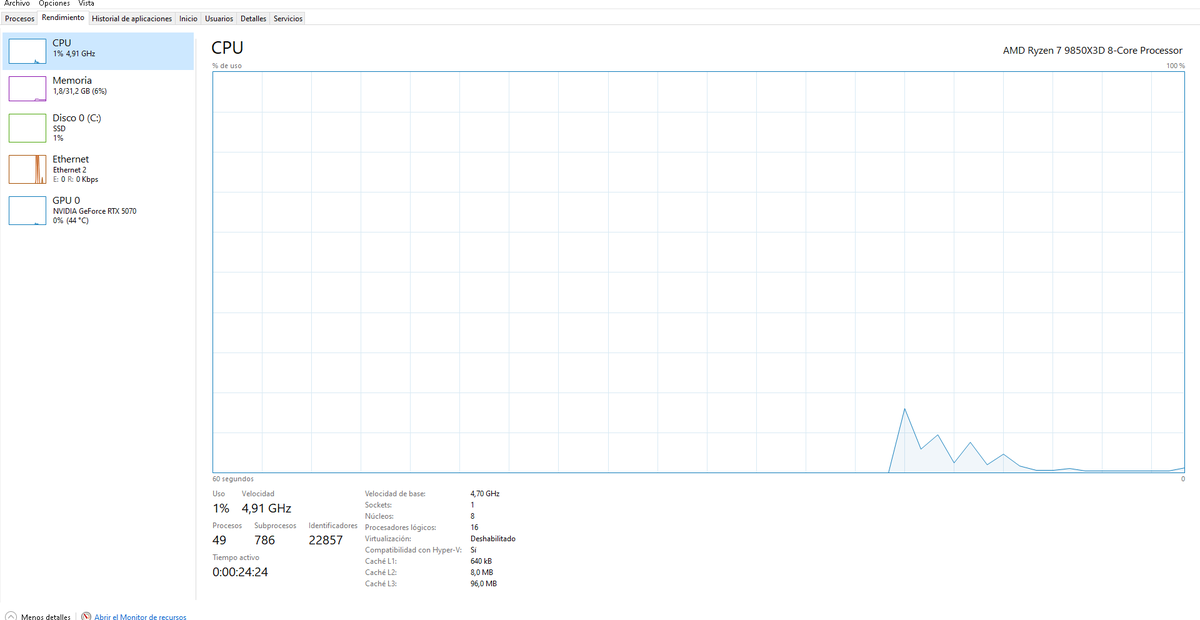Switch to the Procesos tab
The width and height of the screenshot is (1200, 620).
(20, 18)
